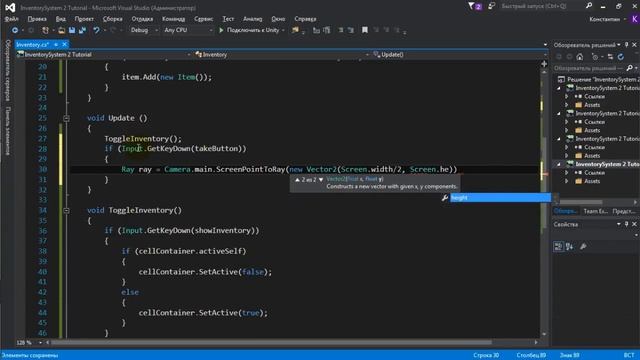Collapse the ToggleInventory() method fold marker
Screen dimensions: 640x360
66,211
